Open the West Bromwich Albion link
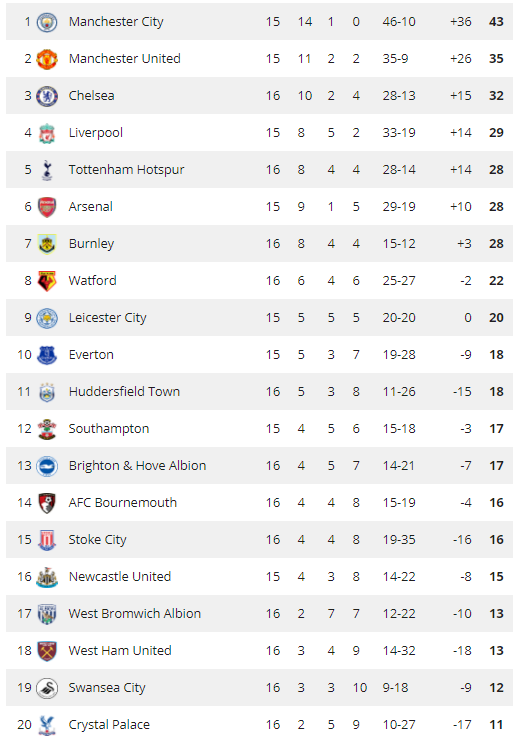Image resolution: width=517 pixels, height=745 pixels. 134,614
